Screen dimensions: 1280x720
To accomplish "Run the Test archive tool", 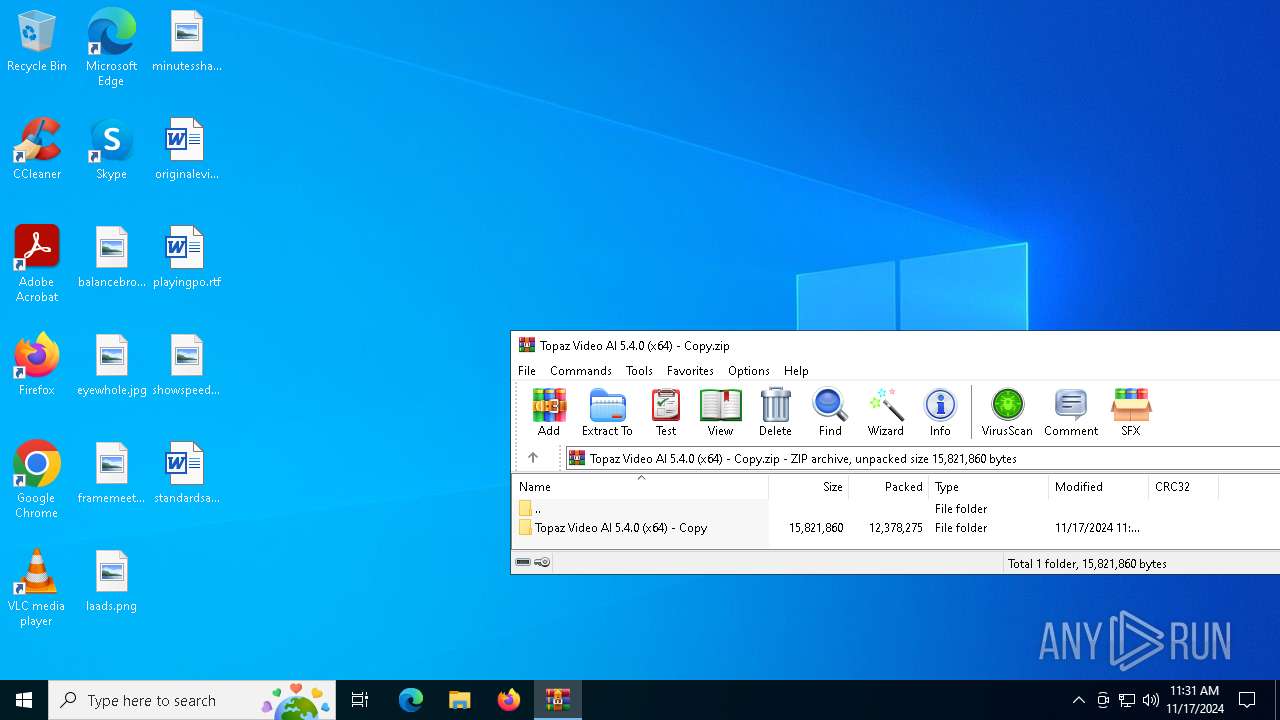I will (x=666, y=413).
